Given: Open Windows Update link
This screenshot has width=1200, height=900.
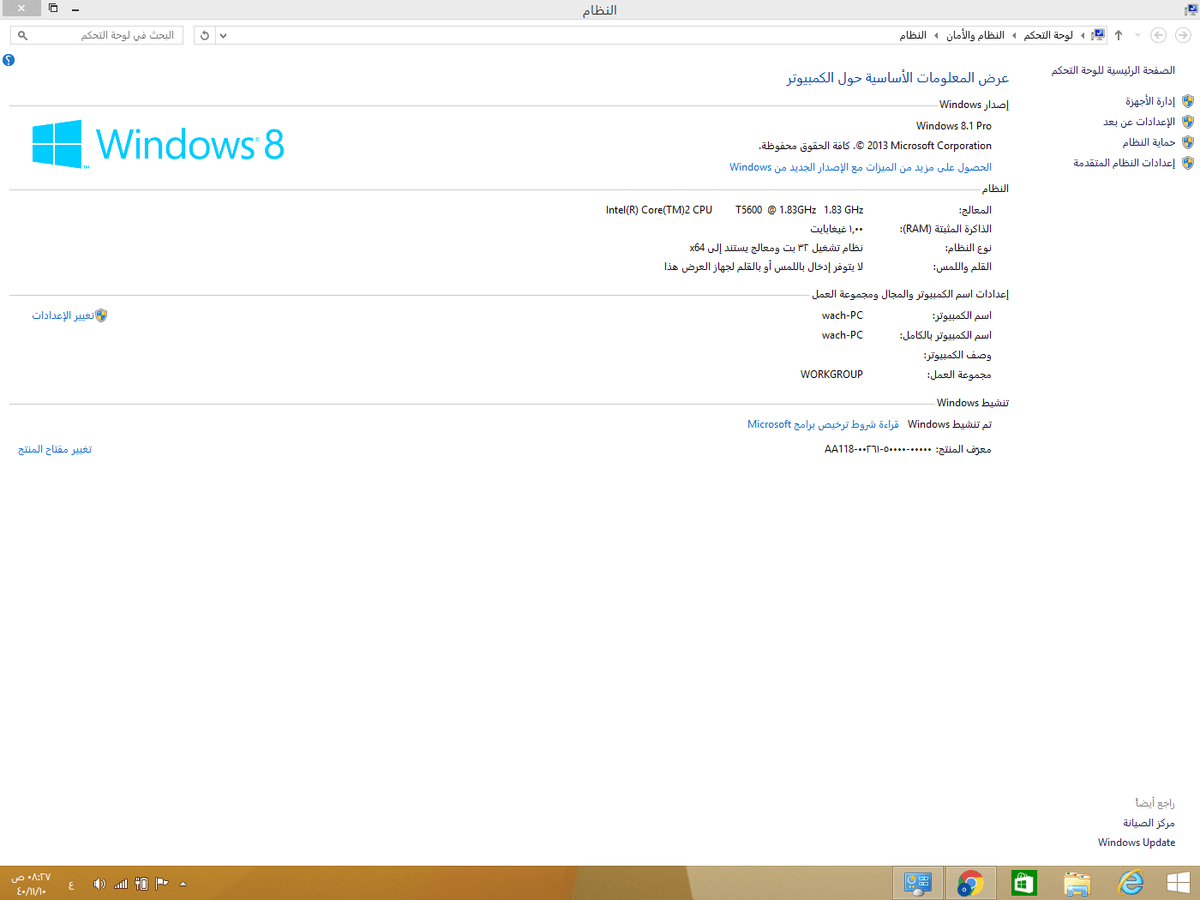Looking at the screenshot, I should [x=1136, y=842].
